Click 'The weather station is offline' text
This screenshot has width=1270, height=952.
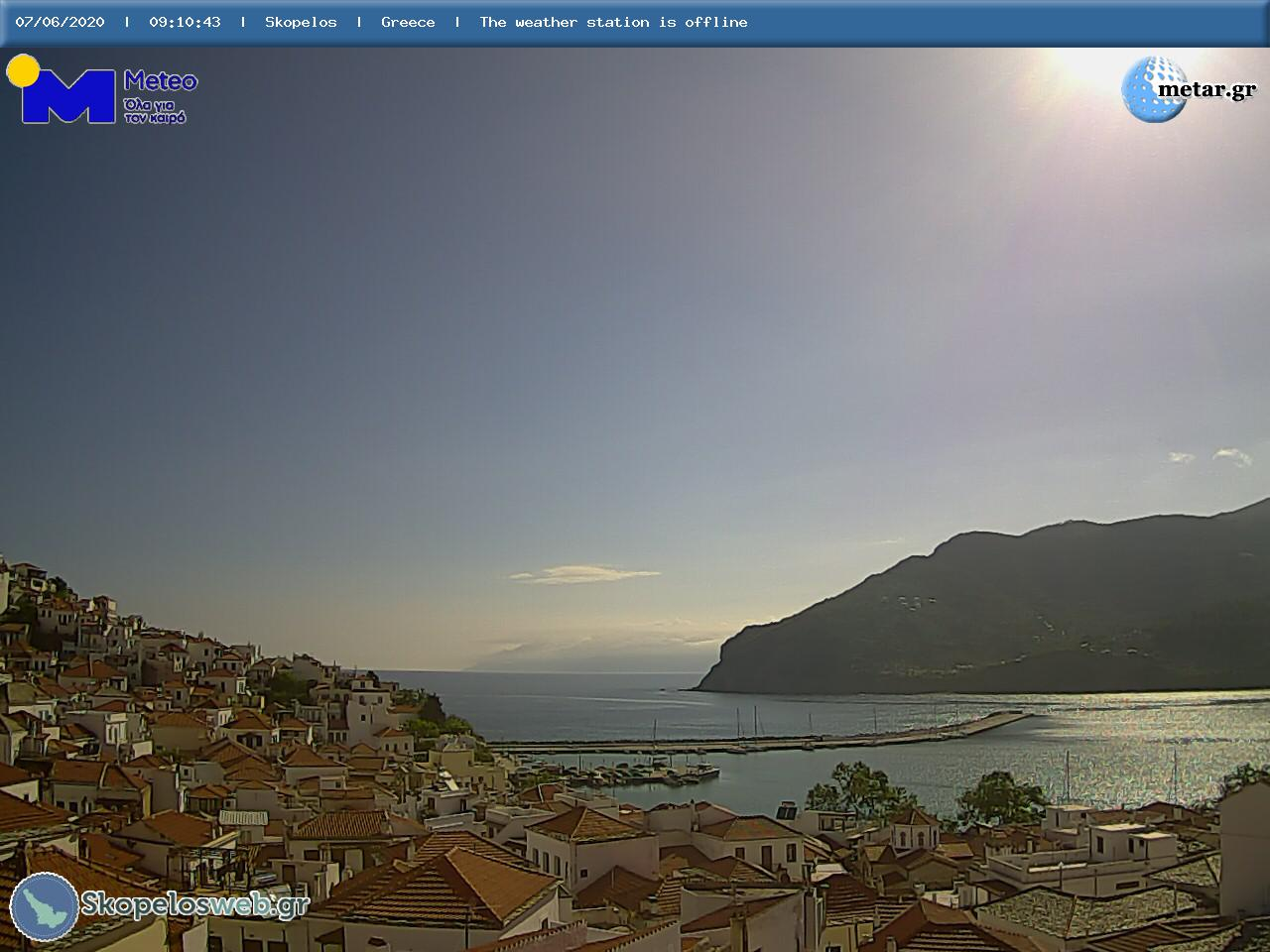pyautogui.click(x=613, y=22)
